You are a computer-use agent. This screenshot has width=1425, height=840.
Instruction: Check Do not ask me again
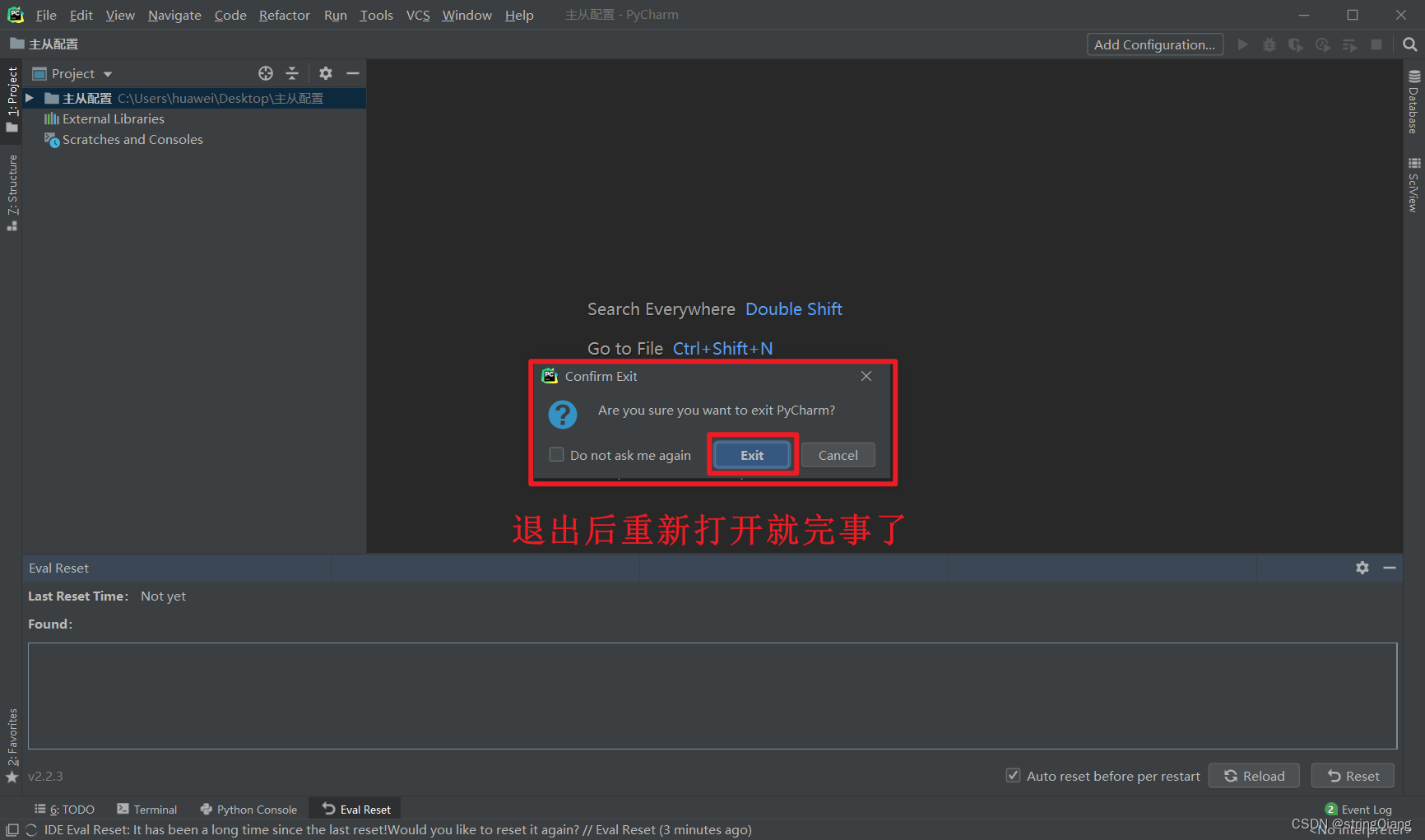click(557, 455)
